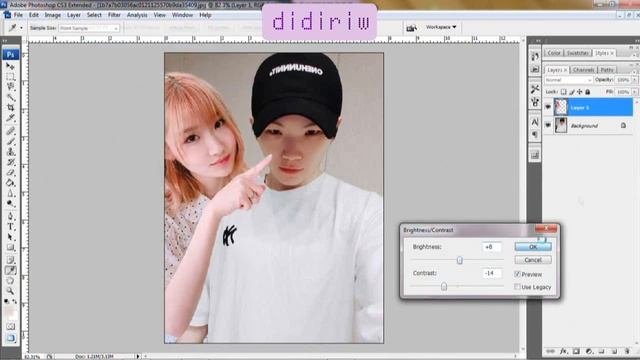Click the Brightness slider handle
This screenshot has height=360, width=640.
tap(460, 260)
